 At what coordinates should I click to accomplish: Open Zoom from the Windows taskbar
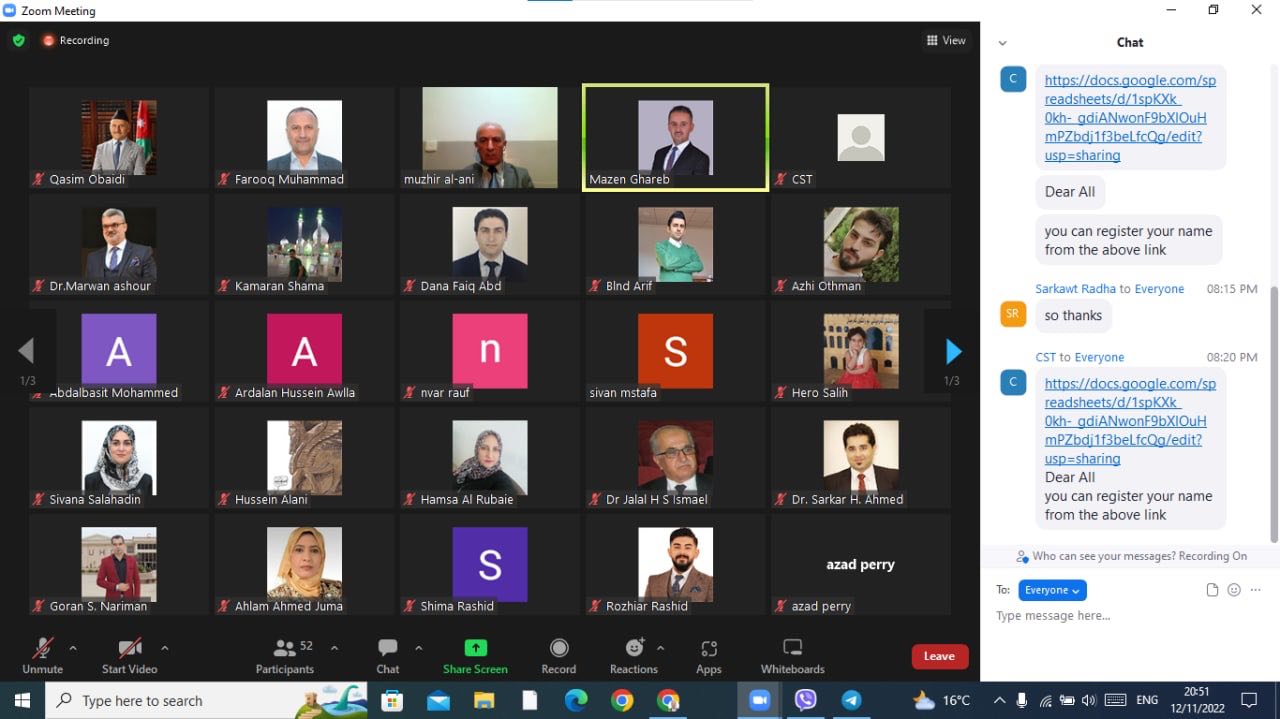[760, 700]
